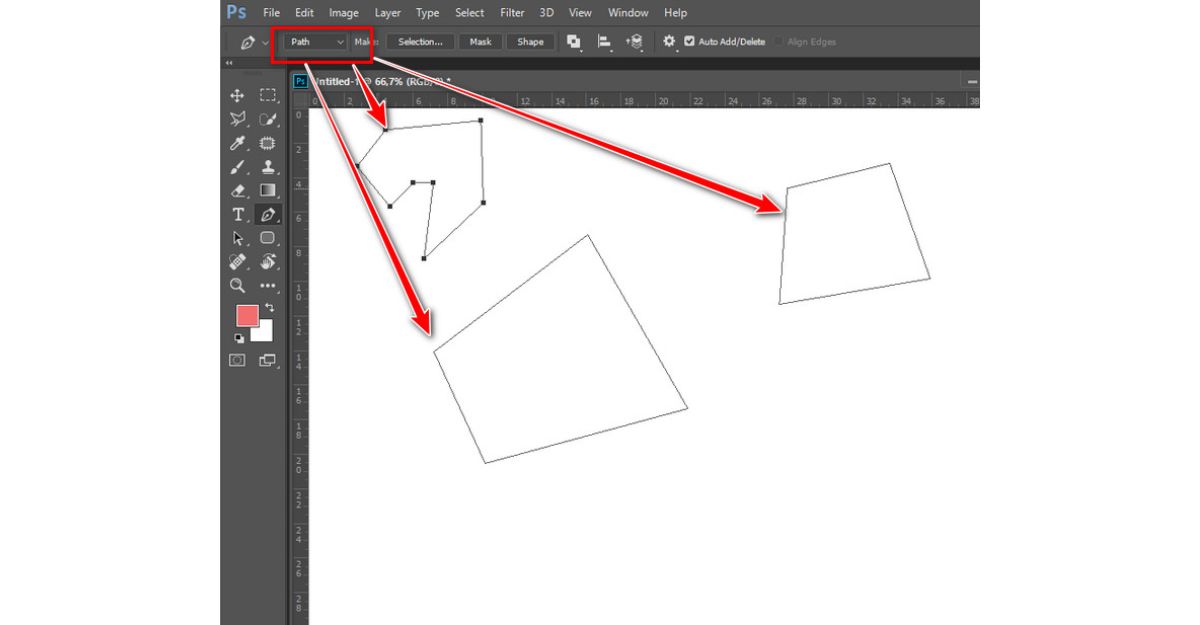Open the Layer menu
1200x625 pixels.
[388, 13]
